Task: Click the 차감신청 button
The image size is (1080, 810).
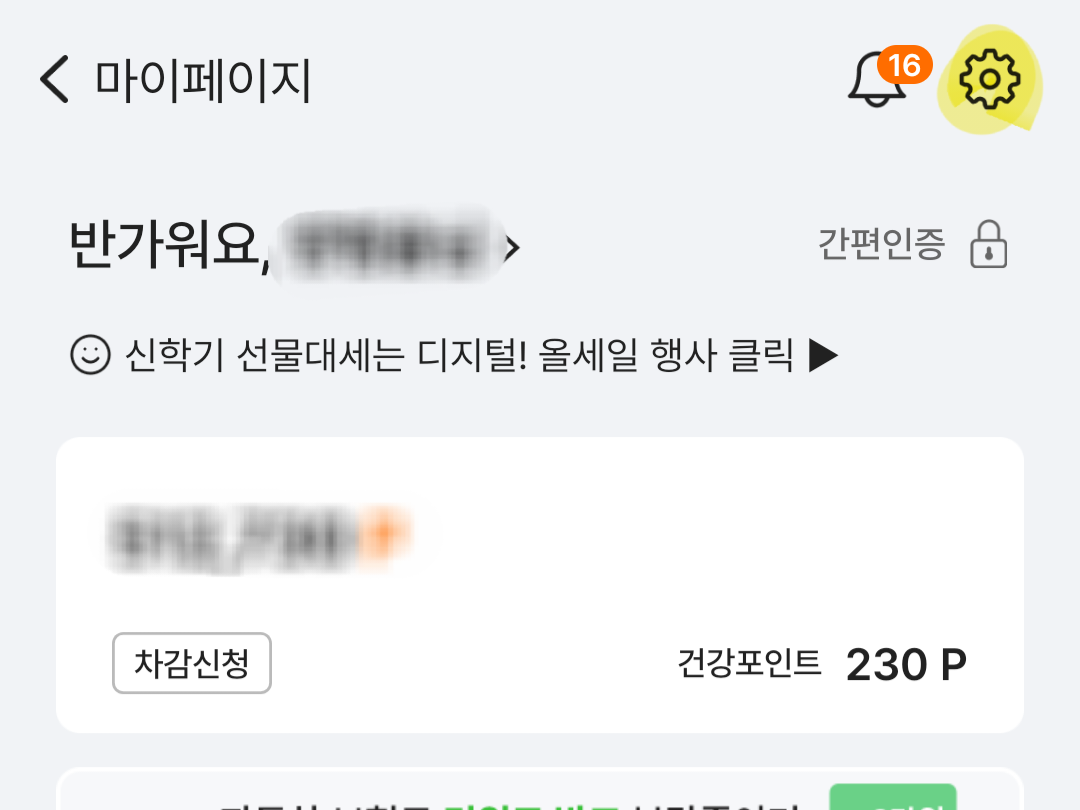Action: click(191, 663)
